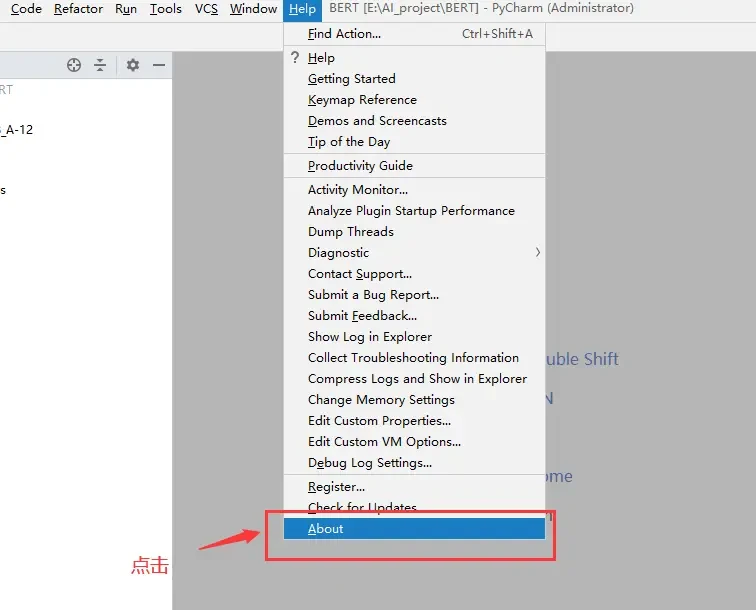The width and height of the screenshot is (756, 610).
Task: Open Keymap Reference
Action: tap(362, 100)
